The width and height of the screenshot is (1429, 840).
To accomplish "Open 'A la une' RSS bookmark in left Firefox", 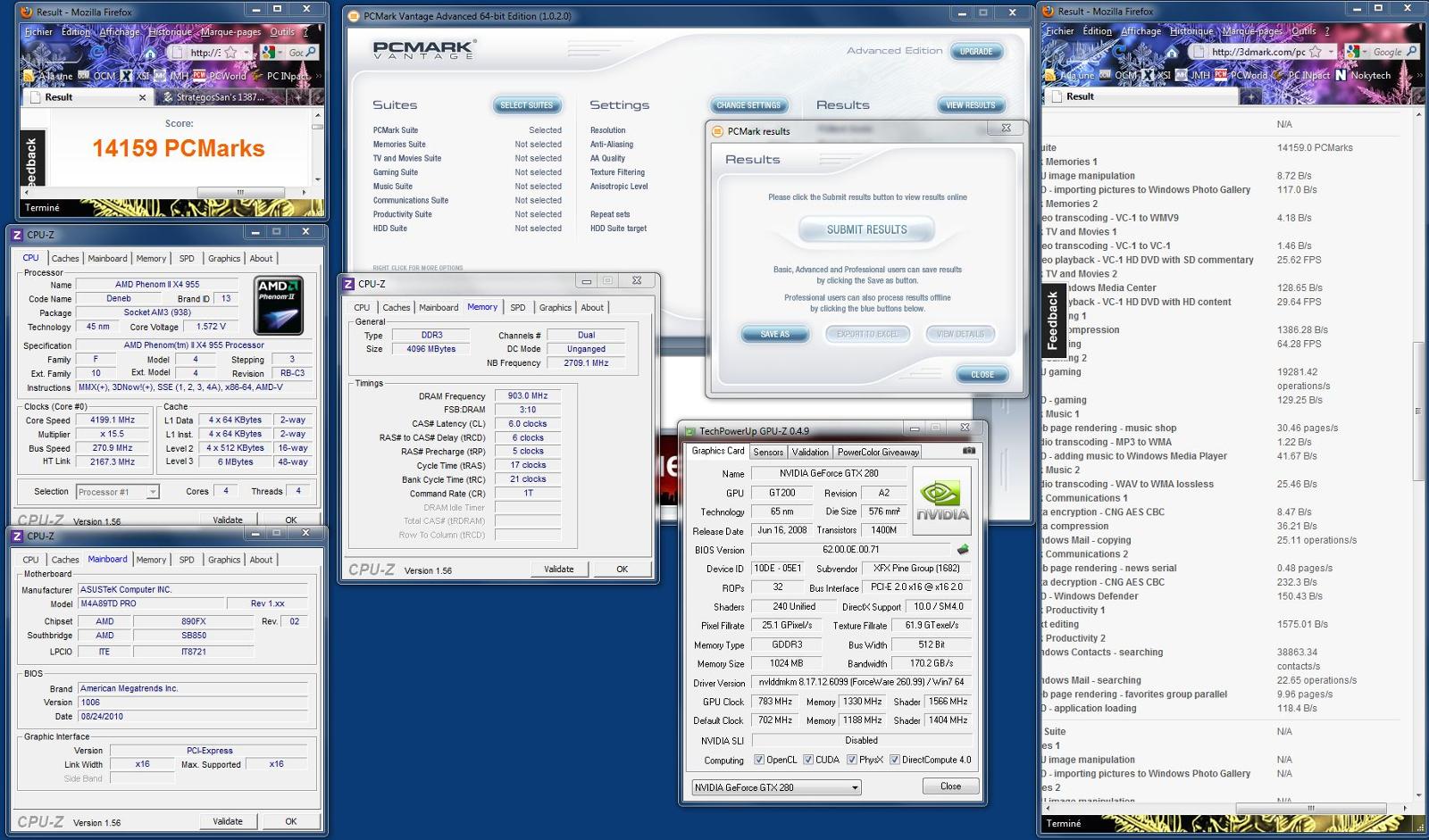I will pos(49,76).
